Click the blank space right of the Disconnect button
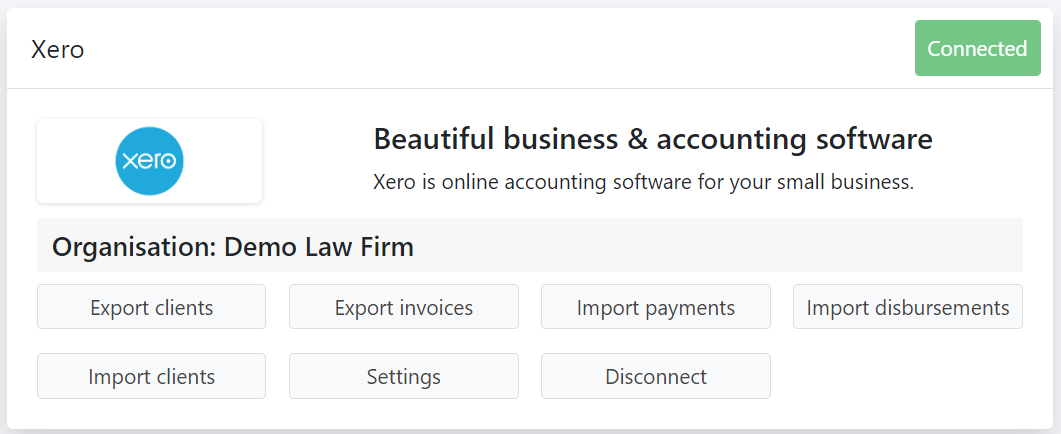The width and height of the screenshot is (1061, 434). tap(897, 376)
